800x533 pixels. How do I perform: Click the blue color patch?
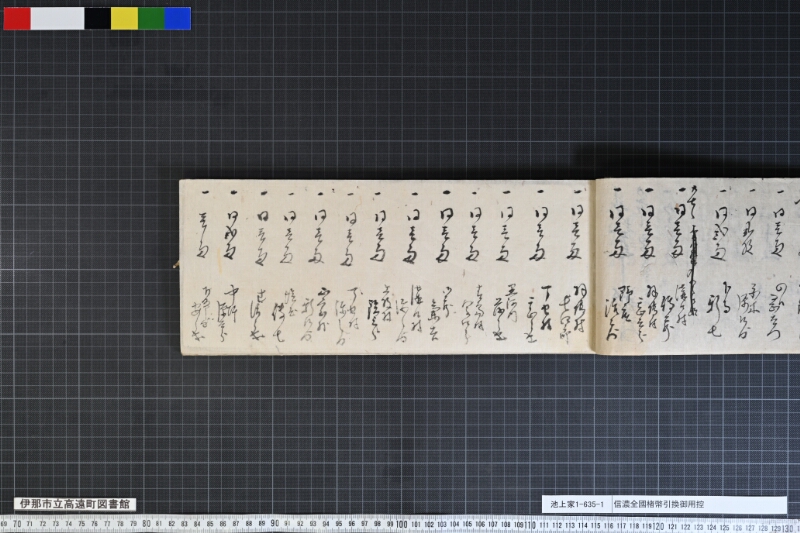coord(178,18)
